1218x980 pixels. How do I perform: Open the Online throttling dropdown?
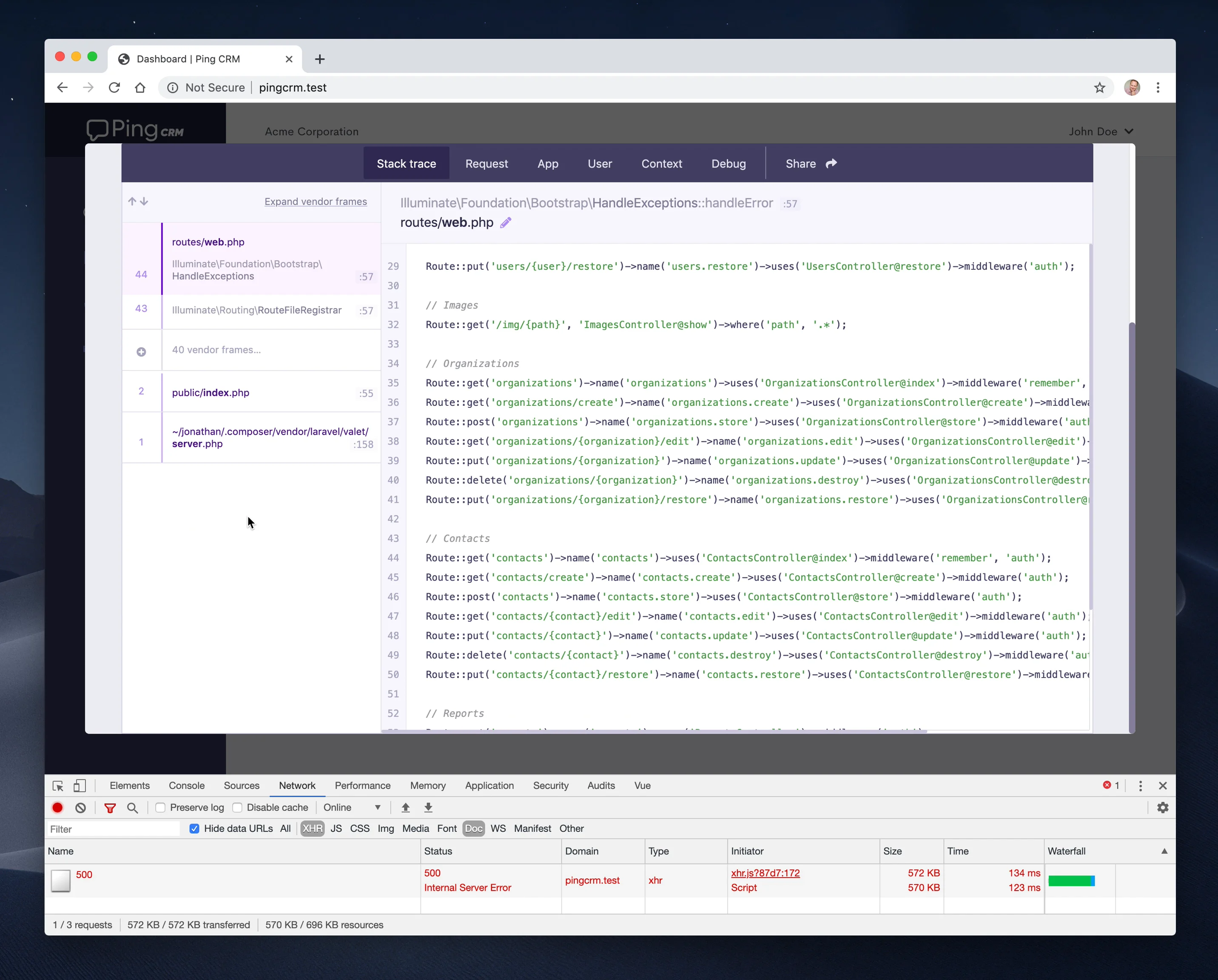point(352,808)
